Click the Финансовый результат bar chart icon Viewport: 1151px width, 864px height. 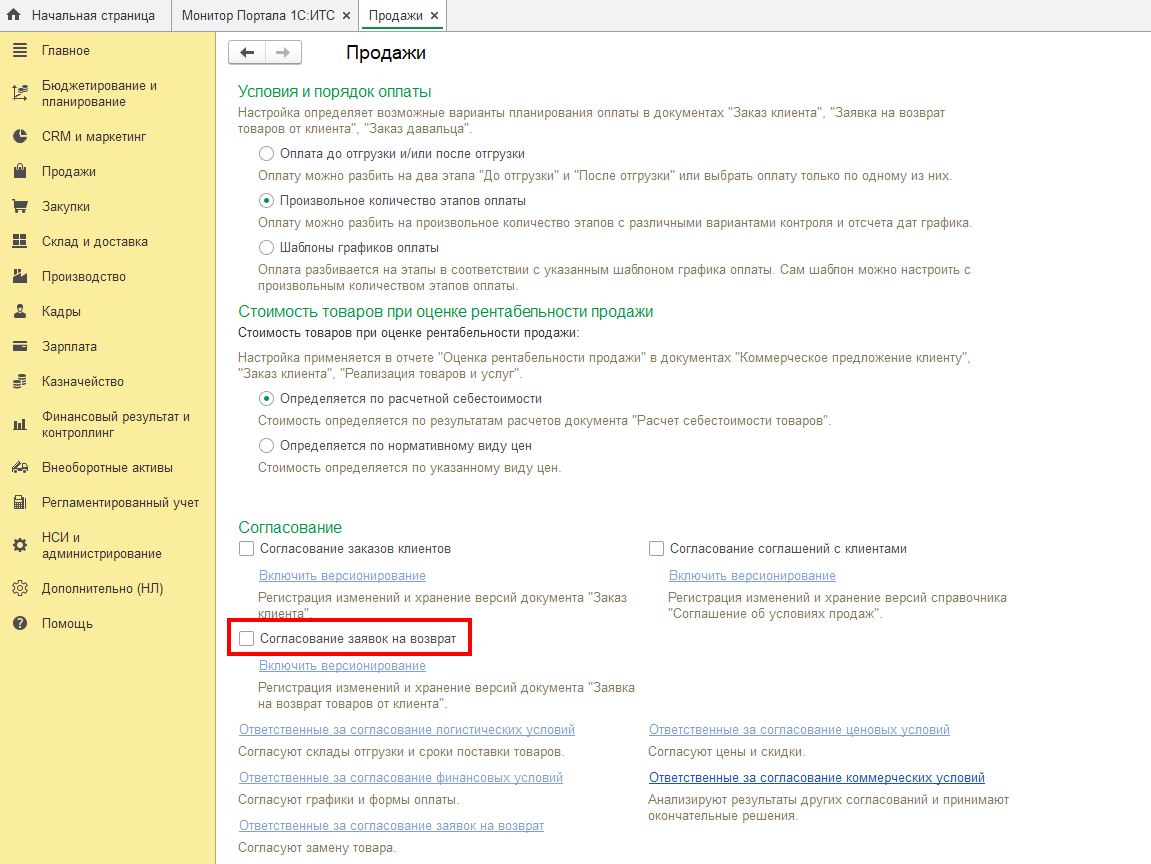coord(20,424)
